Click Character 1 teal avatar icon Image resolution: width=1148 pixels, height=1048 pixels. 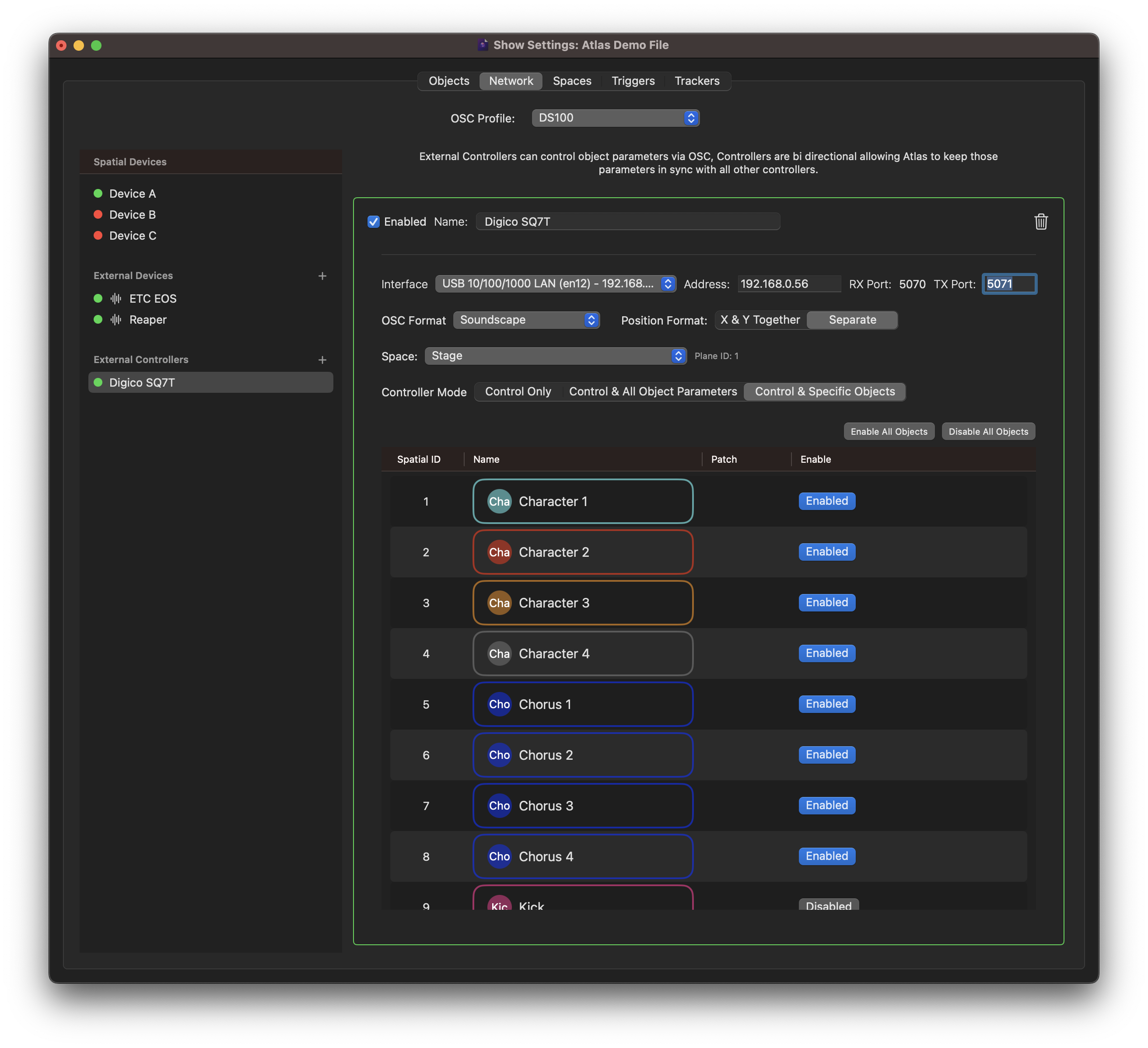pos(499,501)
